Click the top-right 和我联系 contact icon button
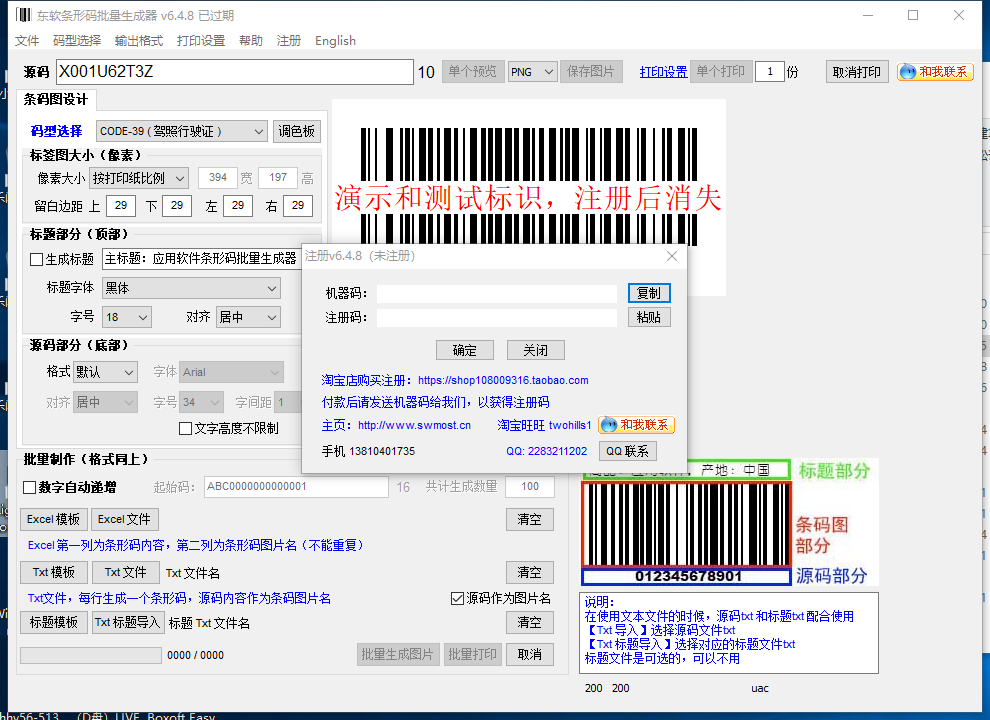This screenshot has width=990, height=720. (x=935, y=72)
